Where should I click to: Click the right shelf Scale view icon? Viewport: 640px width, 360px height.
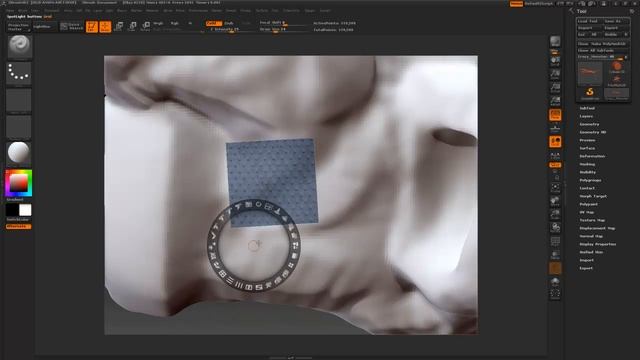pyautogui.click(x=555, y=214)
